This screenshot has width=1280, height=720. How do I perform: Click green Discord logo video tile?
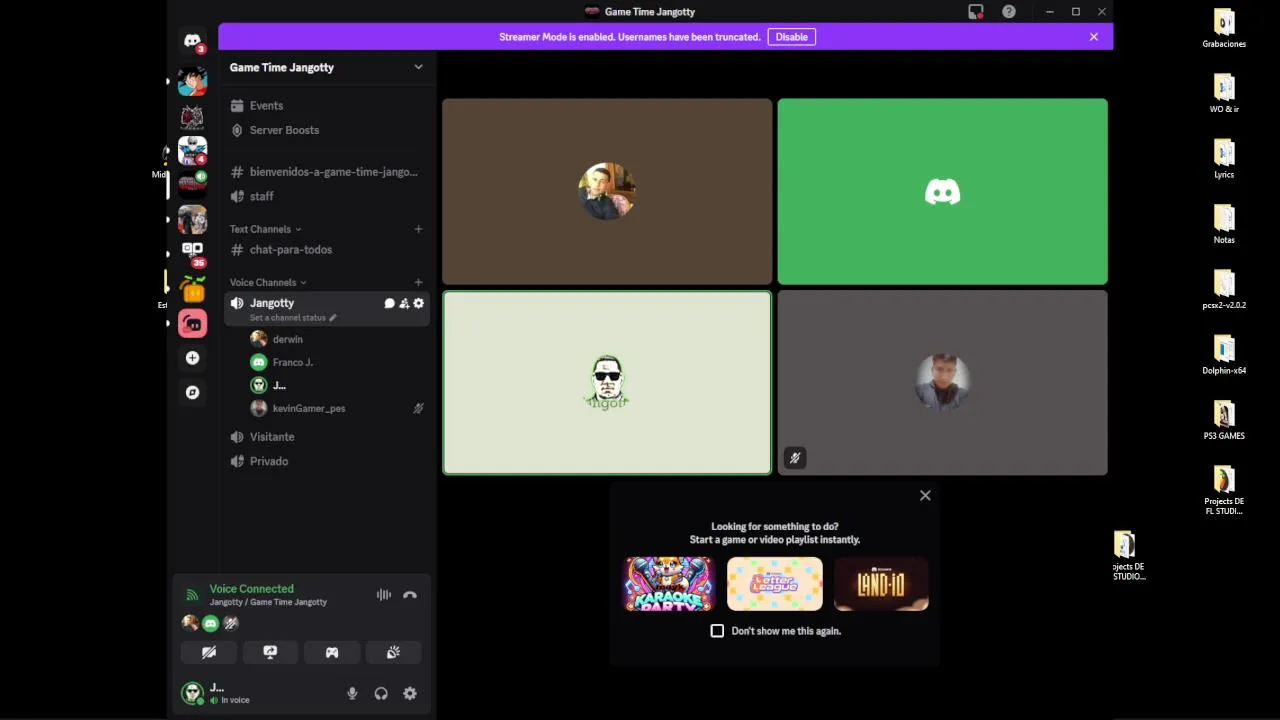pyautogui.click(x=942, y=191)
